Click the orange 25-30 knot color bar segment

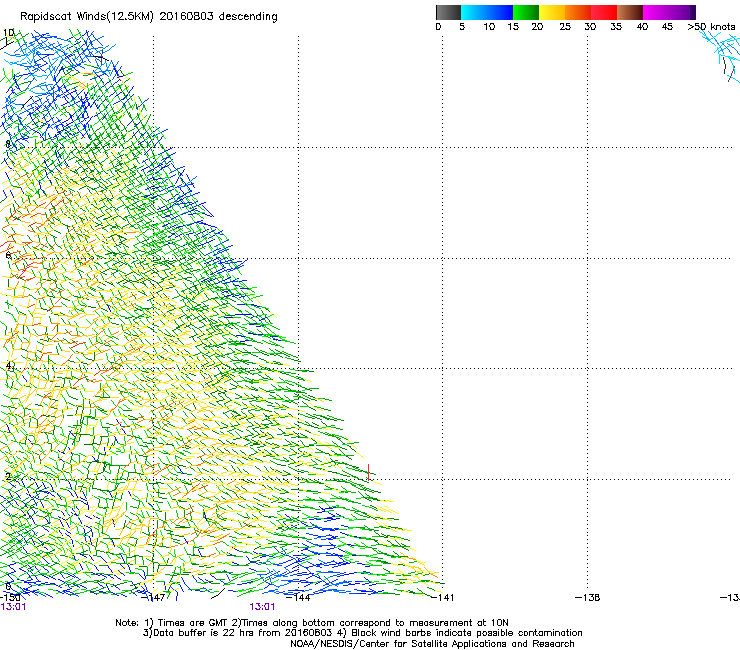[x=578, y=12]
